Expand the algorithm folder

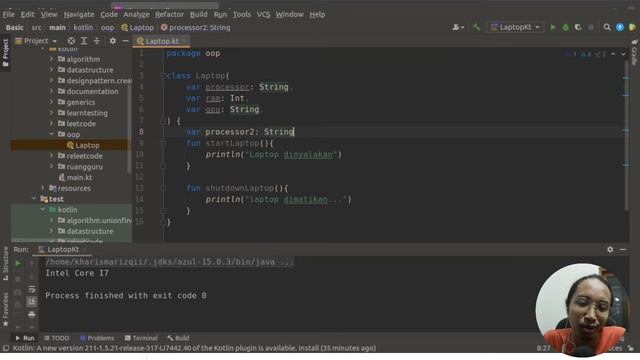[51, 59]
